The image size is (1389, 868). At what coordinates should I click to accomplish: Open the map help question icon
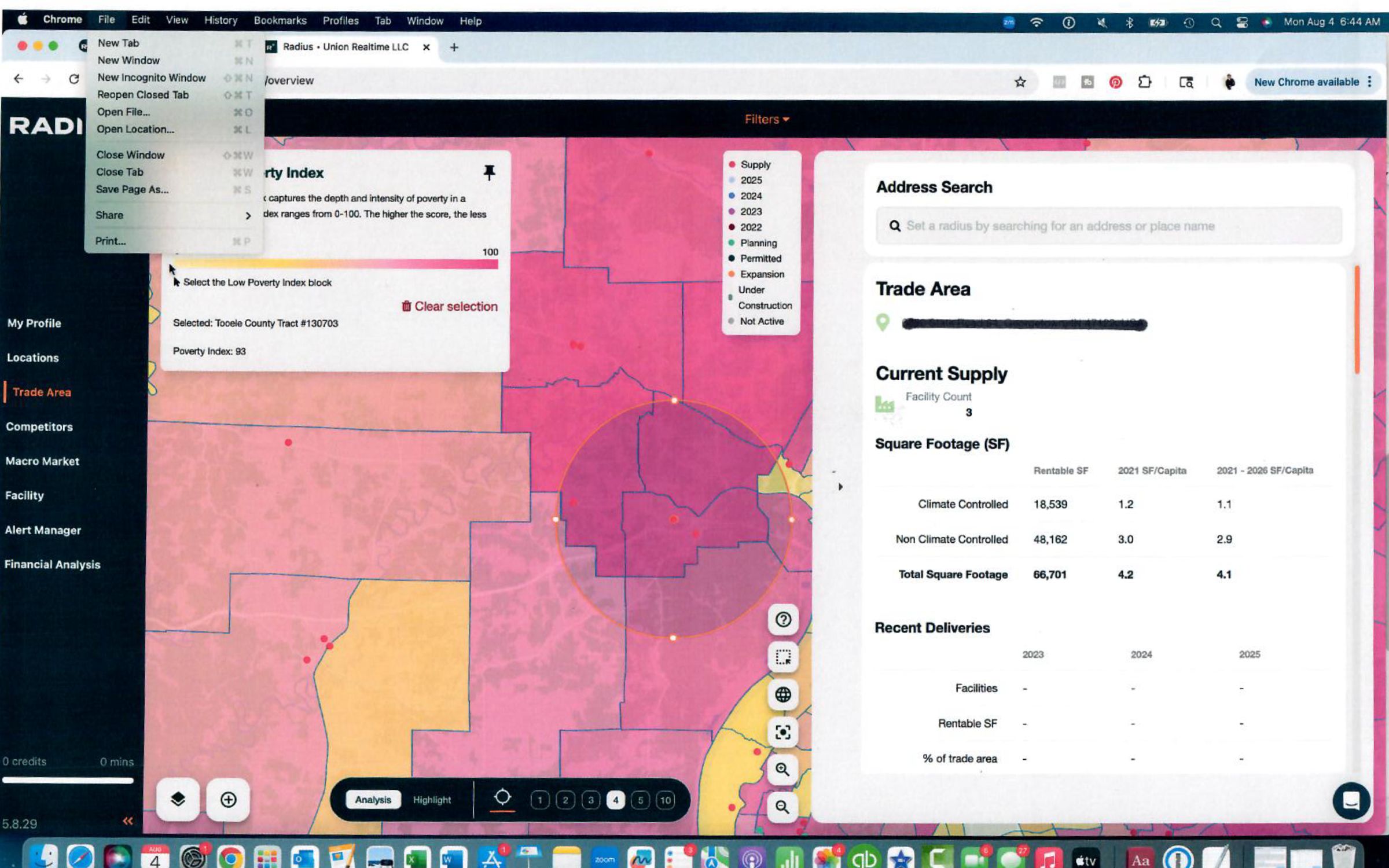782,620
